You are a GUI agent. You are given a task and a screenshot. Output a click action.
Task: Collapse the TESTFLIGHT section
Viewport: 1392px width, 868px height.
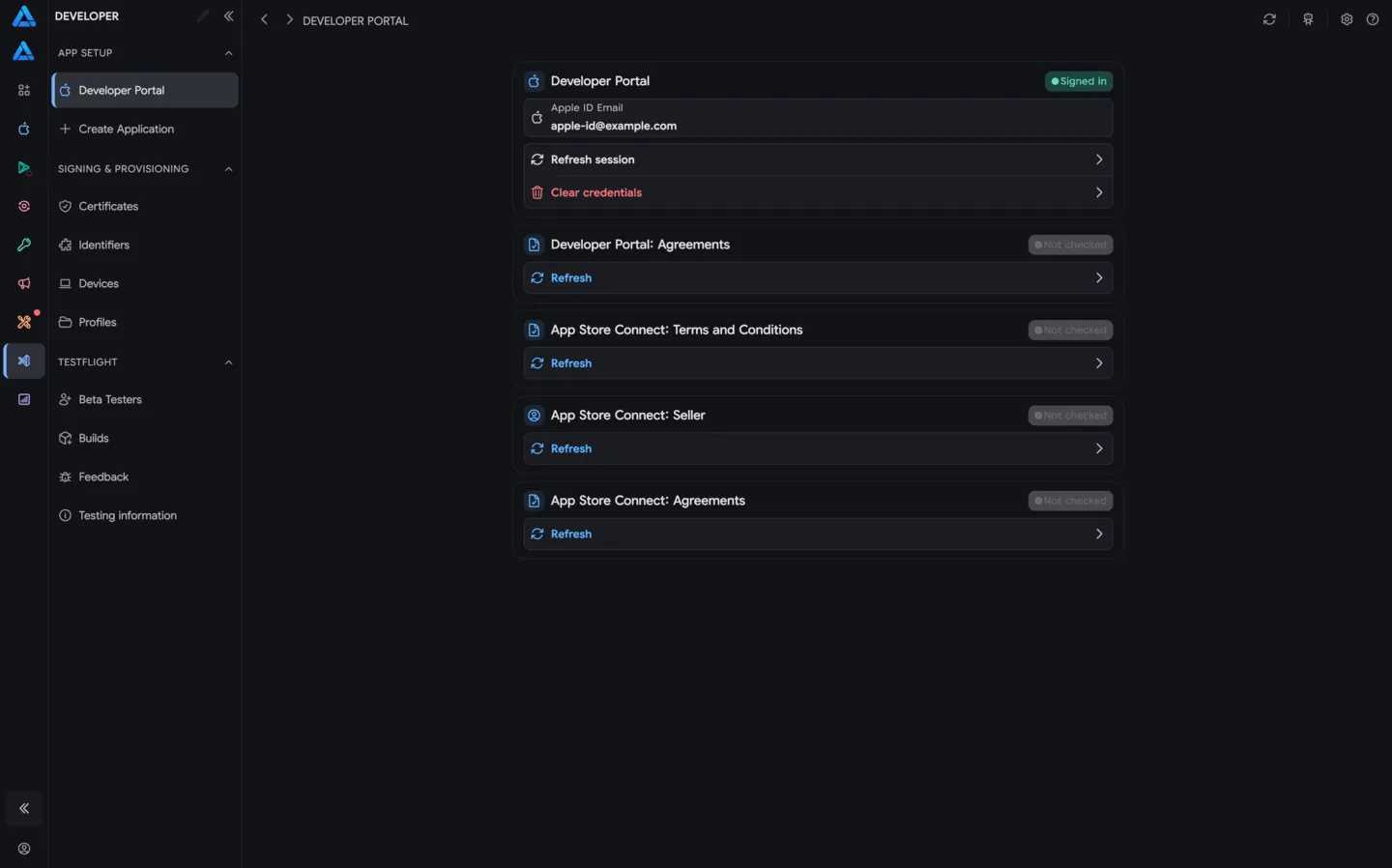(x=228, y=362)
